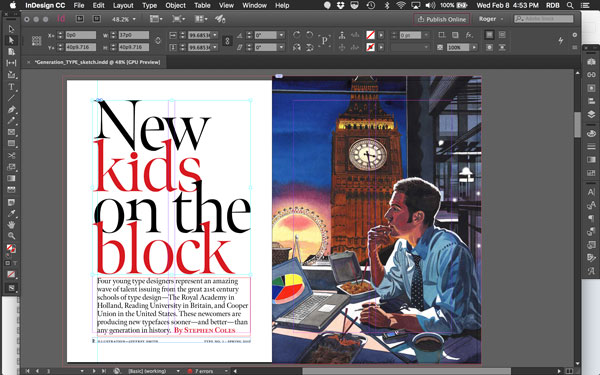Close the Generation_TYPE_sketch document tab
The image size is (600, 375).
tap(28, 62)
